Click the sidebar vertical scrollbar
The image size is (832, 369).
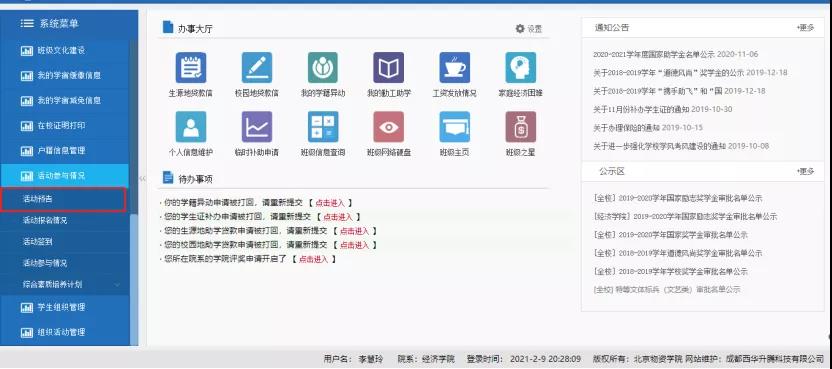coord(134,276)
